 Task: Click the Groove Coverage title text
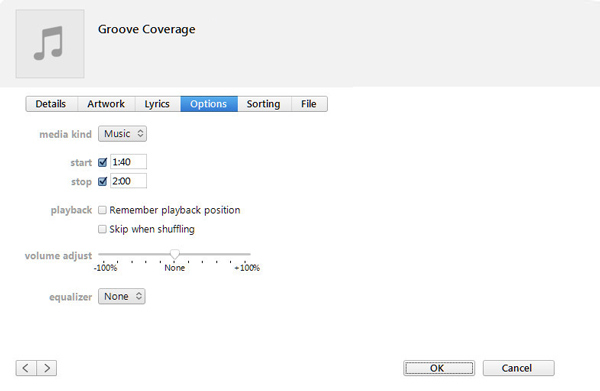(147, 29)
